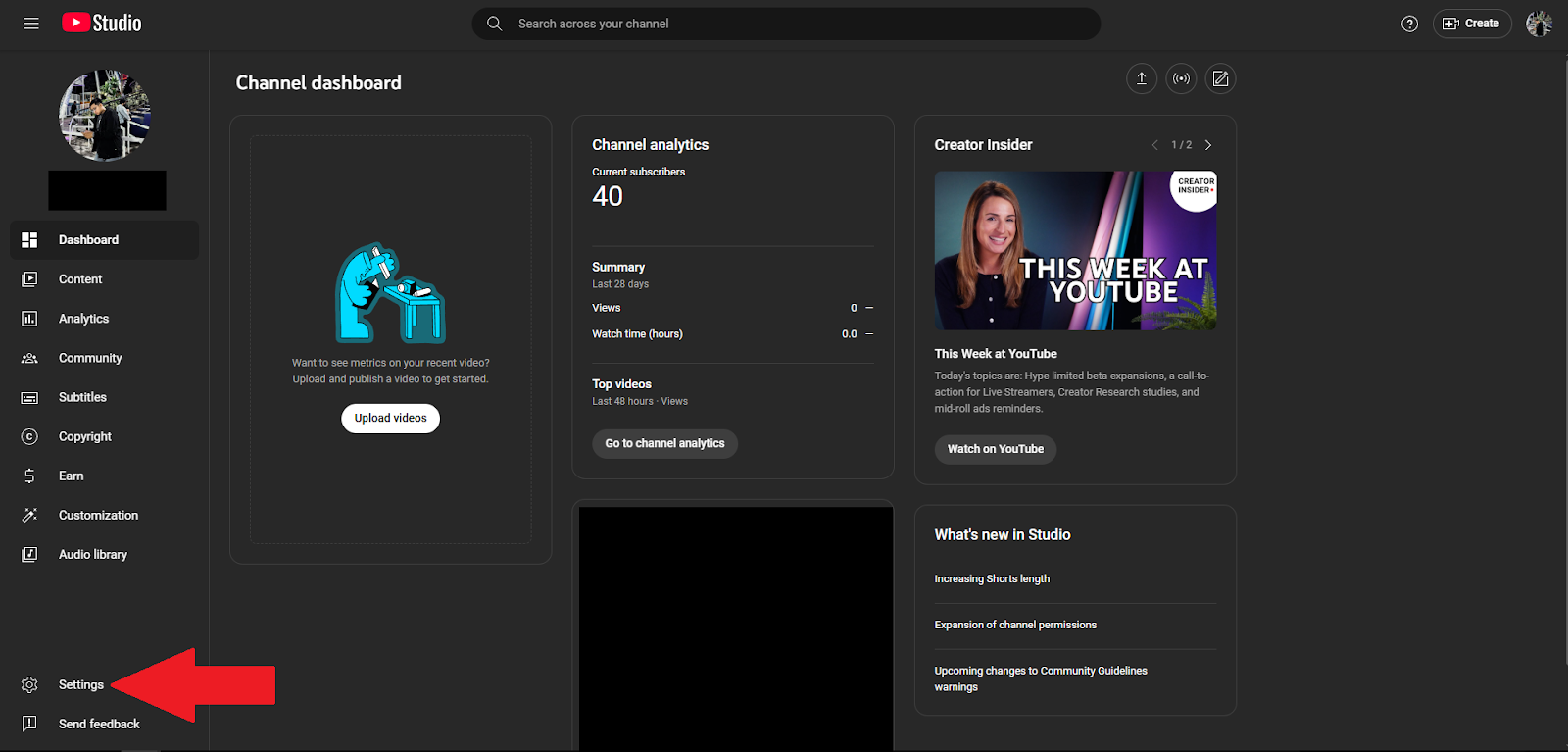Open the Help question mark icon
The width and height of the screenshot is (1568, 752).
tap(1409, 24)
